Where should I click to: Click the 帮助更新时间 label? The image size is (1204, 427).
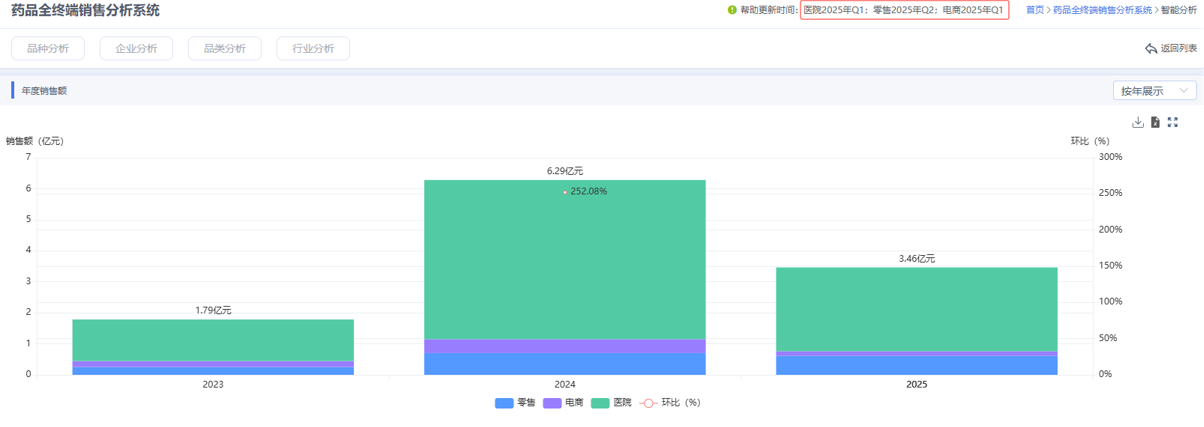[x=769, y=10]
